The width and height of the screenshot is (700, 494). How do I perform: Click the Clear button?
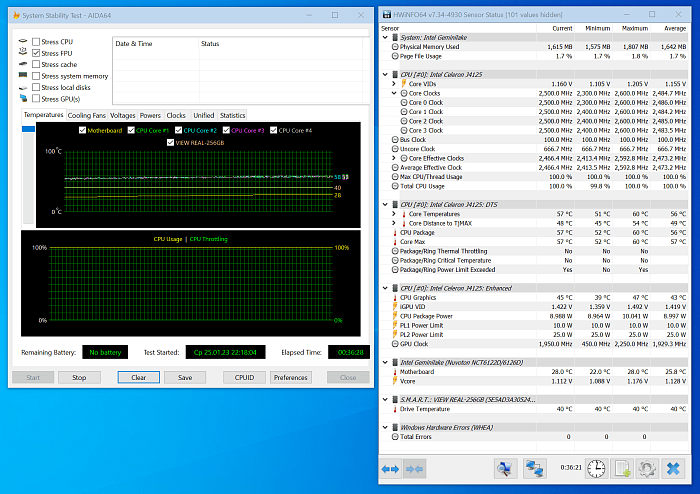click(138, 378)
